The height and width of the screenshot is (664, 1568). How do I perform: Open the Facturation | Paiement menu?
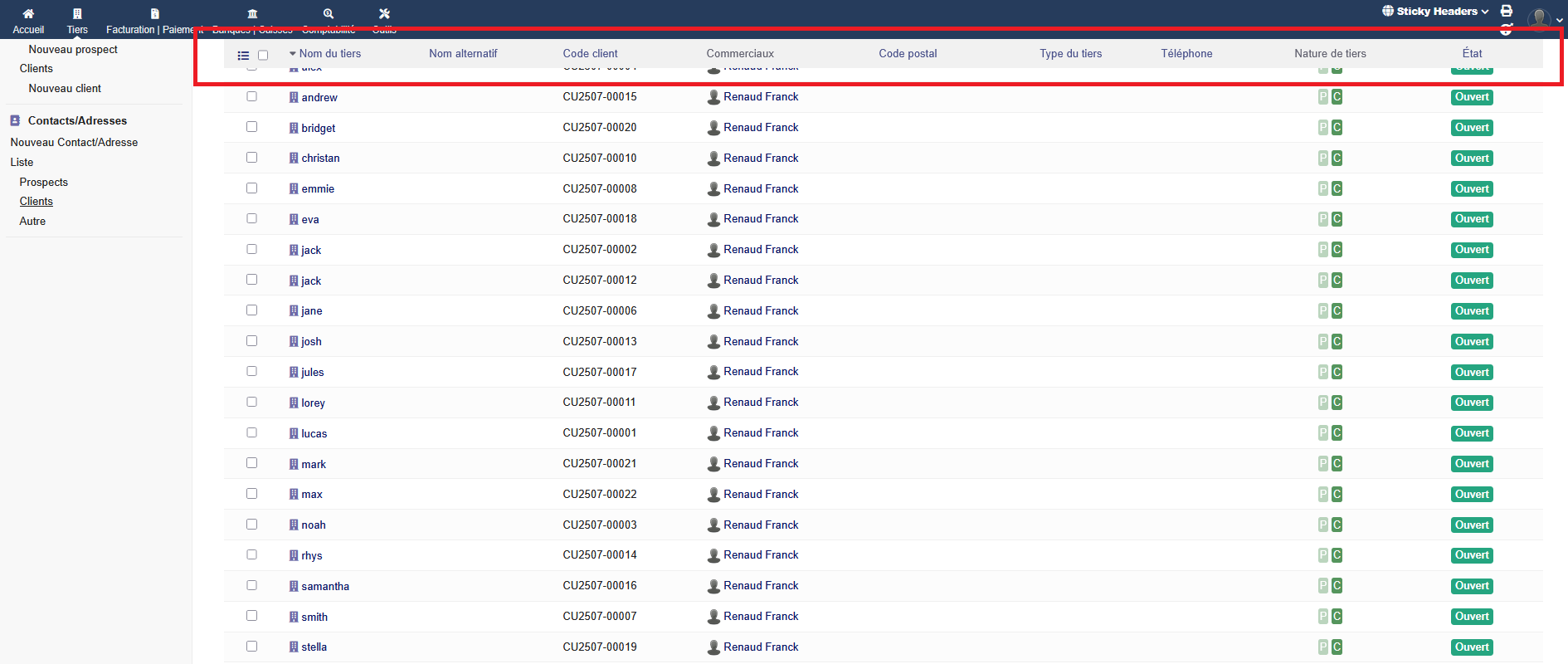pos(154,21)
